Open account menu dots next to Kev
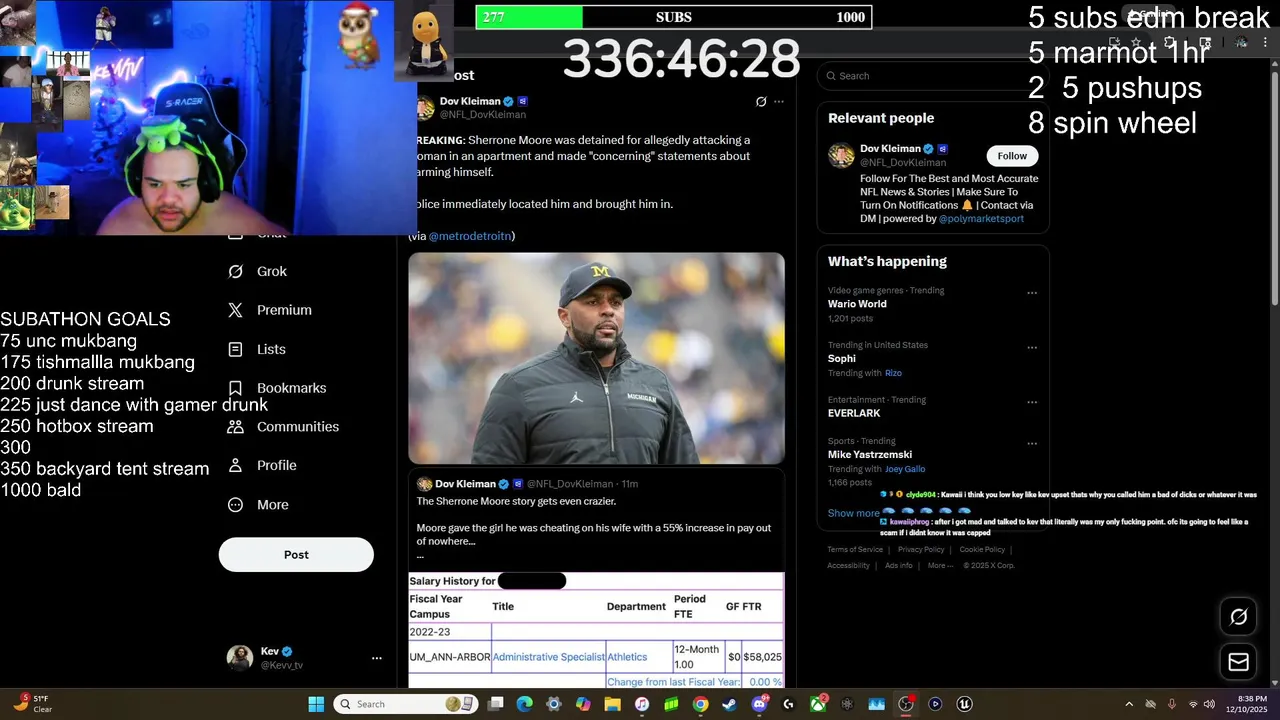This screenshot has height=720, width=1280. tap(377, 658)
